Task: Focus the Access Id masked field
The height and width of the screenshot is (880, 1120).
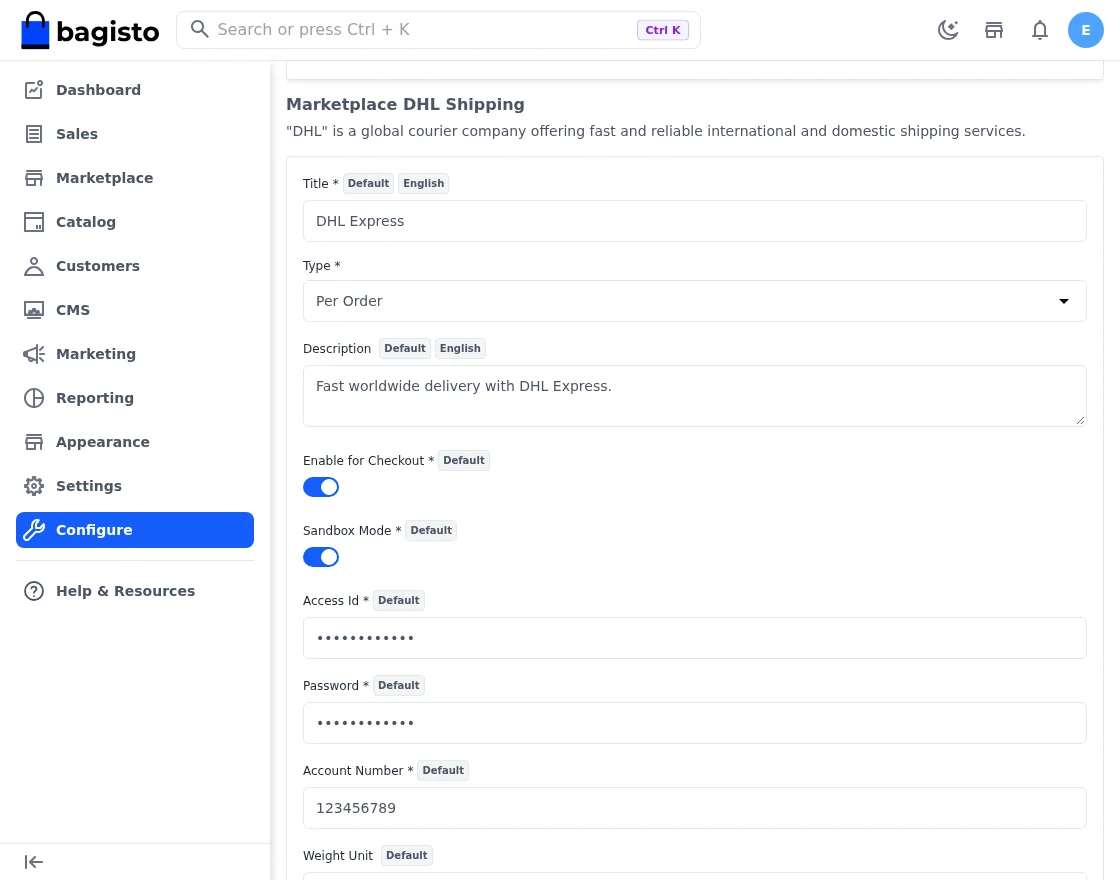Action: [x=694, y=638]
